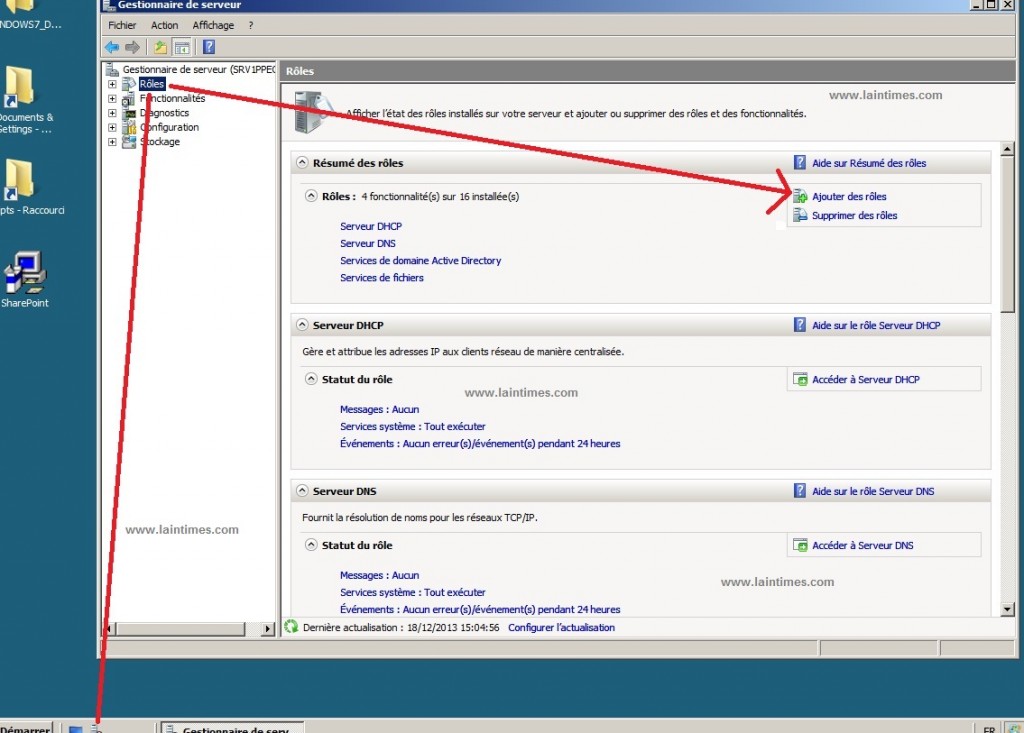Screen dimensions: 1024x733
Task: Click help icon beside Aide sur Résumé des rôles
Action: tap(800, 163)
